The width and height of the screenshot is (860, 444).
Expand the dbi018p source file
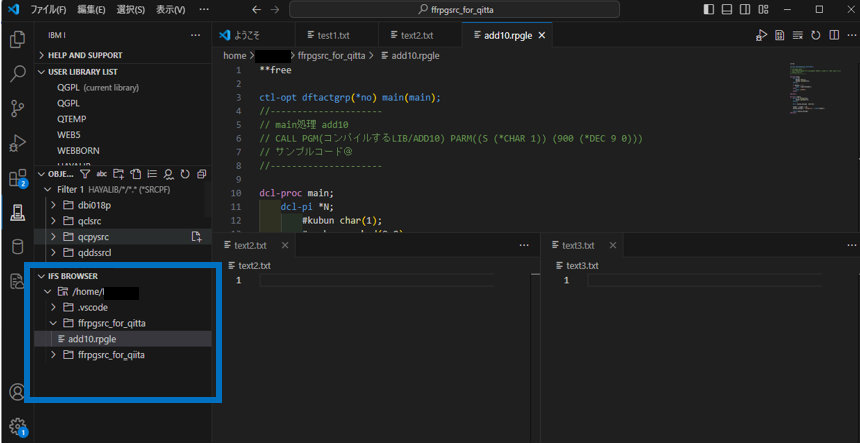54,206
